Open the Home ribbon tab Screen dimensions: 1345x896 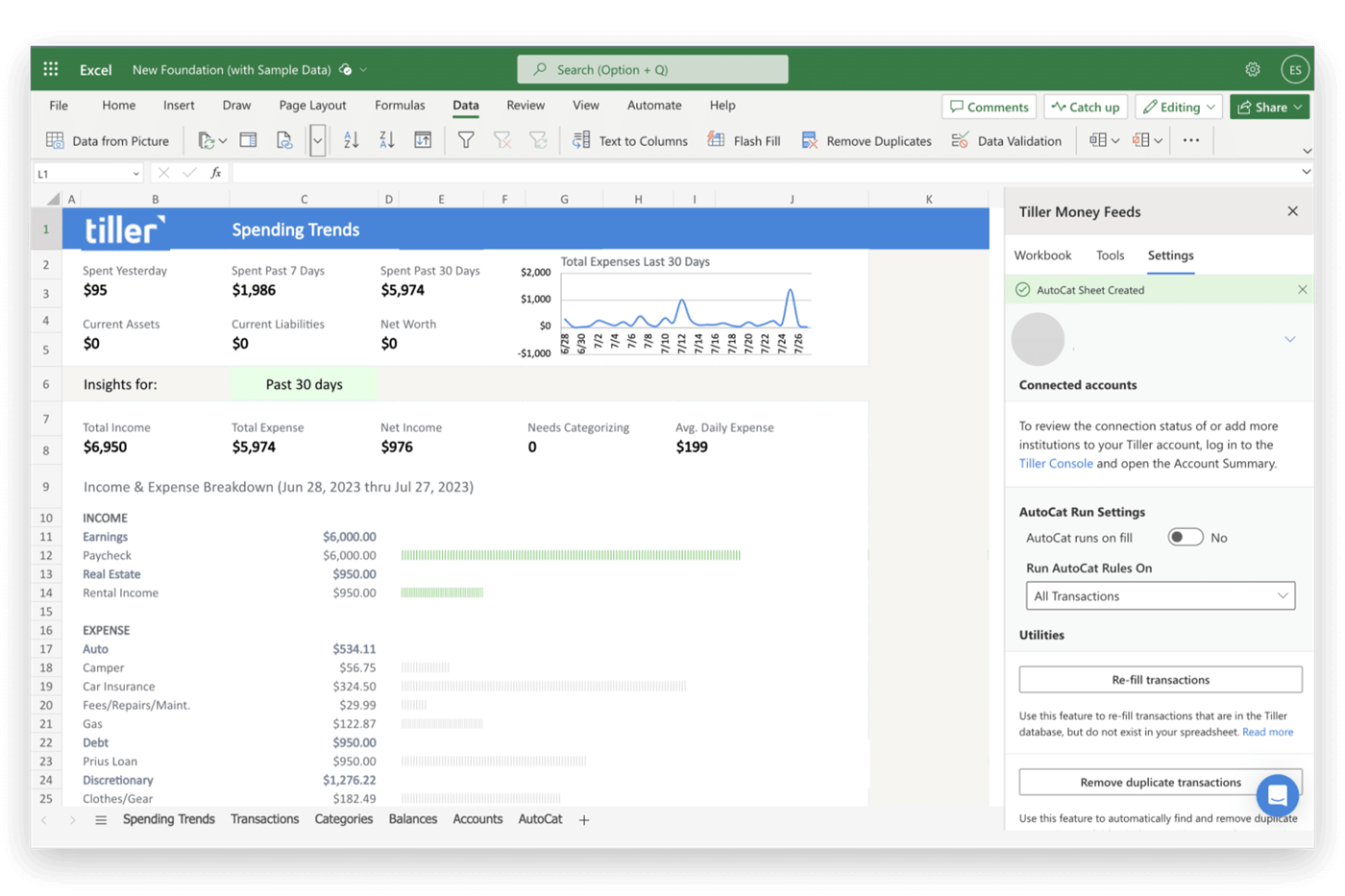(119, 106)
